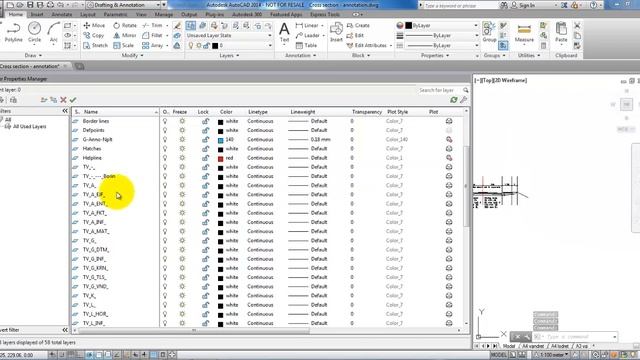Activate the Move command
The image size is (640, 360).
94,25
